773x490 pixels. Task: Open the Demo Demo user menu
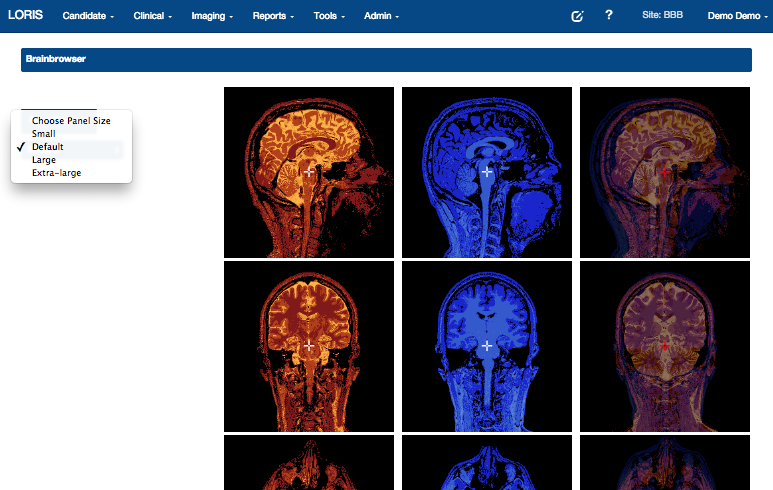737,16
